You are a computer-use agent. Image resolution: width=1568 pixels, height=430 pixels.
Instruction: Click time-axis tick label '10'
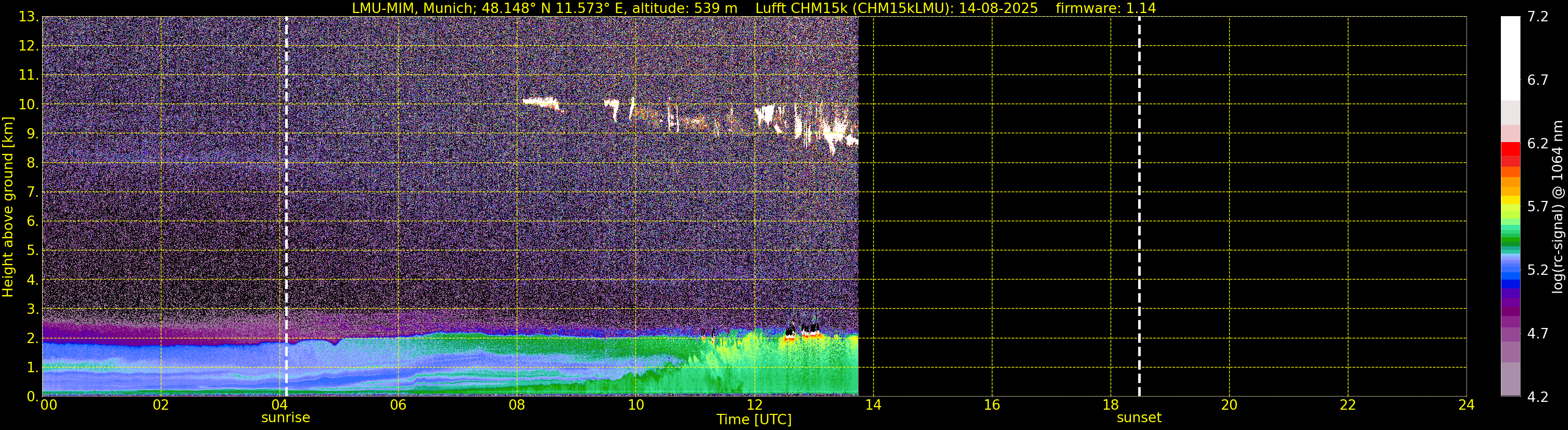point(635,405)
